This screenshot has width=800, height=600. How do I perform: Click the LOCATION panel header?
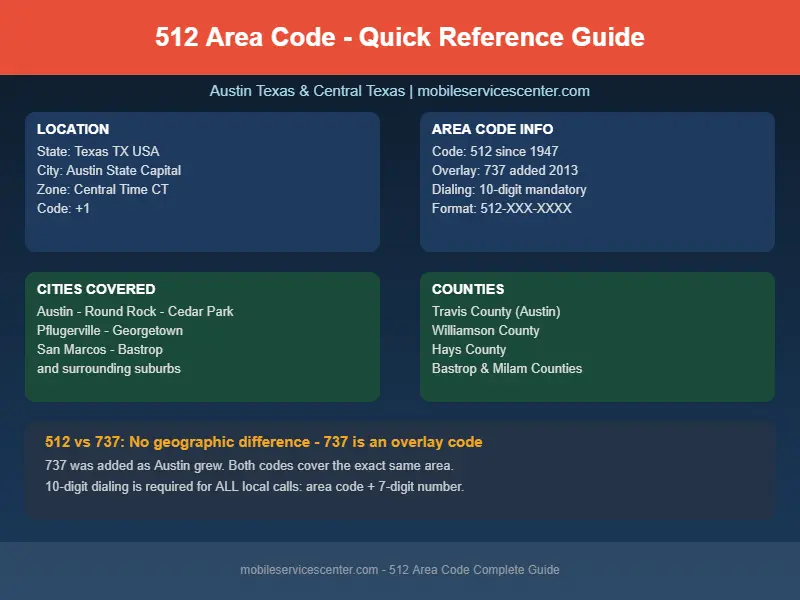click(x=73, y=129)
